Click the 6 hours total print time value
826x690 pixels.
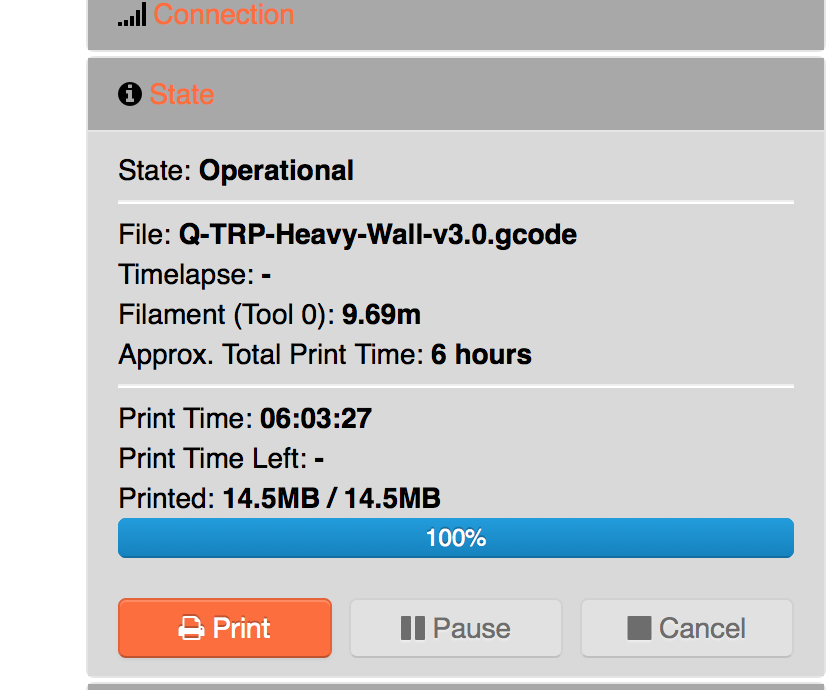[481, 355]
